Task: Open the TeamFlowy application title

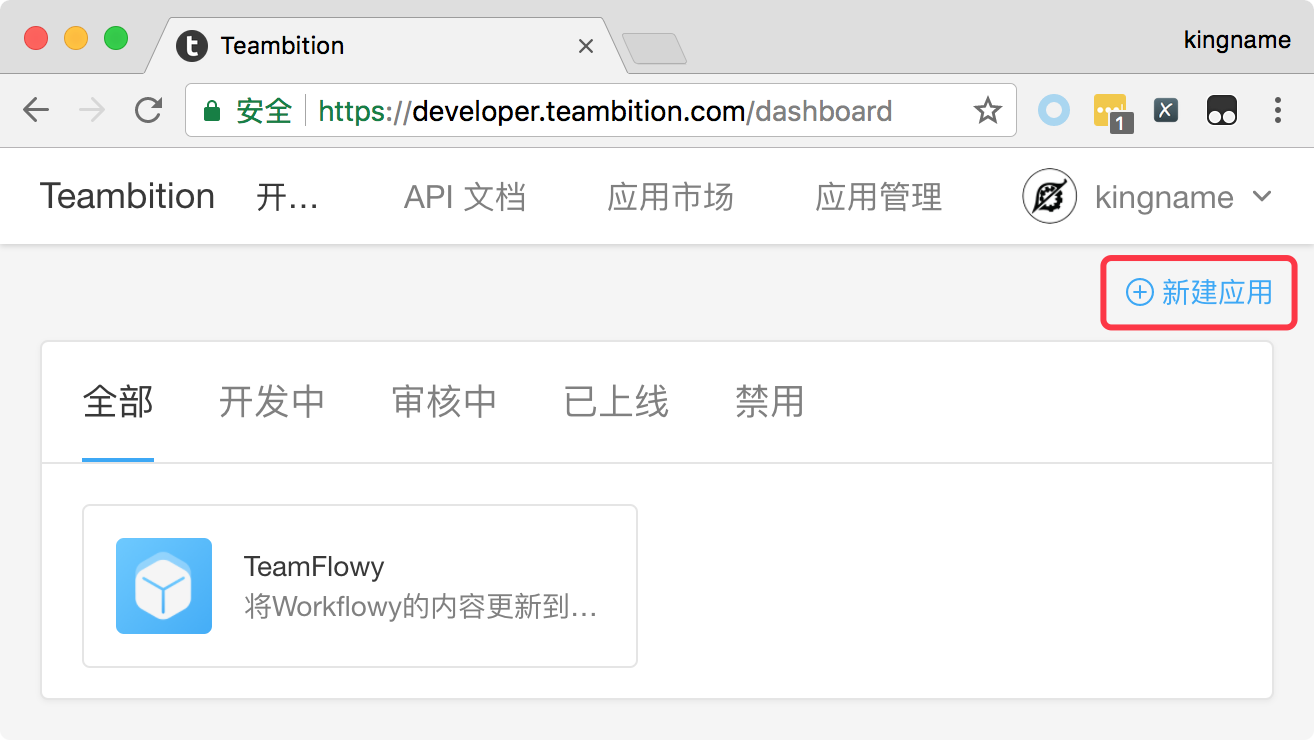Action: 314,567
